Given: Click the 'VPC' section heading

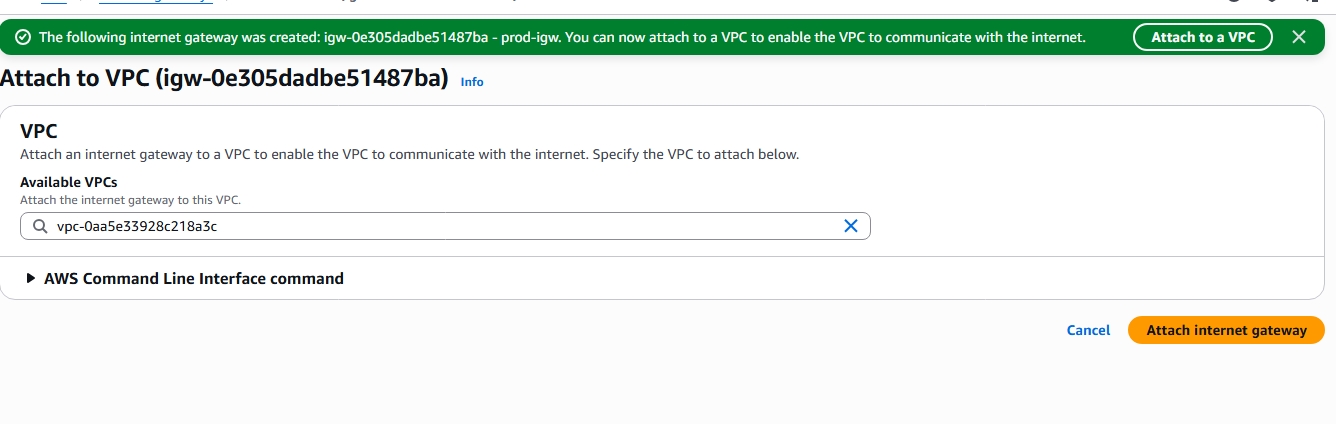Looking at the screenshot, I should pyautogui.click(x=38, y=131).
